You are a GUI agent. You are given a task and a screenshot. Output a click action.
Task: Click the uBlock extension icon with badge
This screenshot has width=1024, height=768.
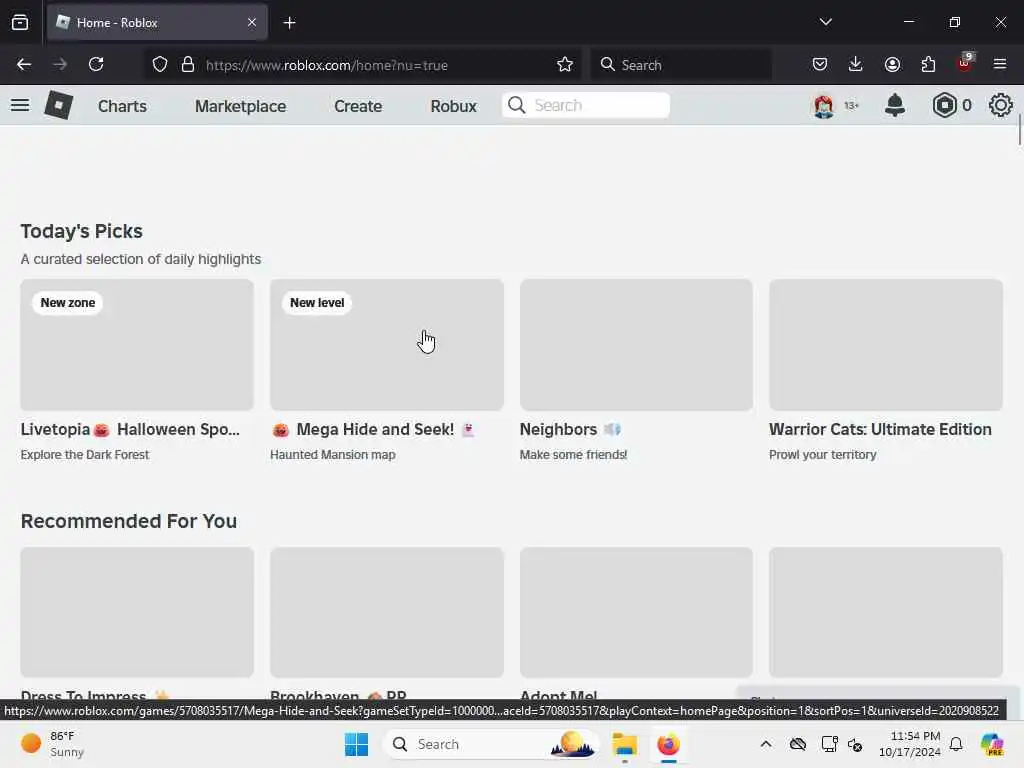(x=965, y=63)
